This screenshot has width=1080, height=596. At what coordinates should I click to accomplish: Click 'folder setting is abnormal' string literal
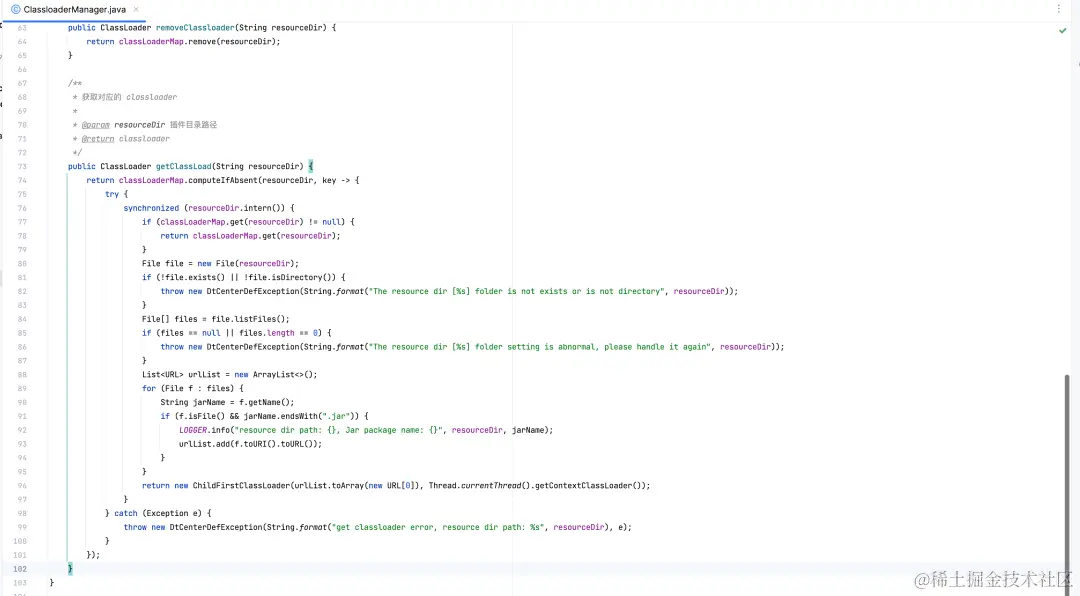coord(541,347)
